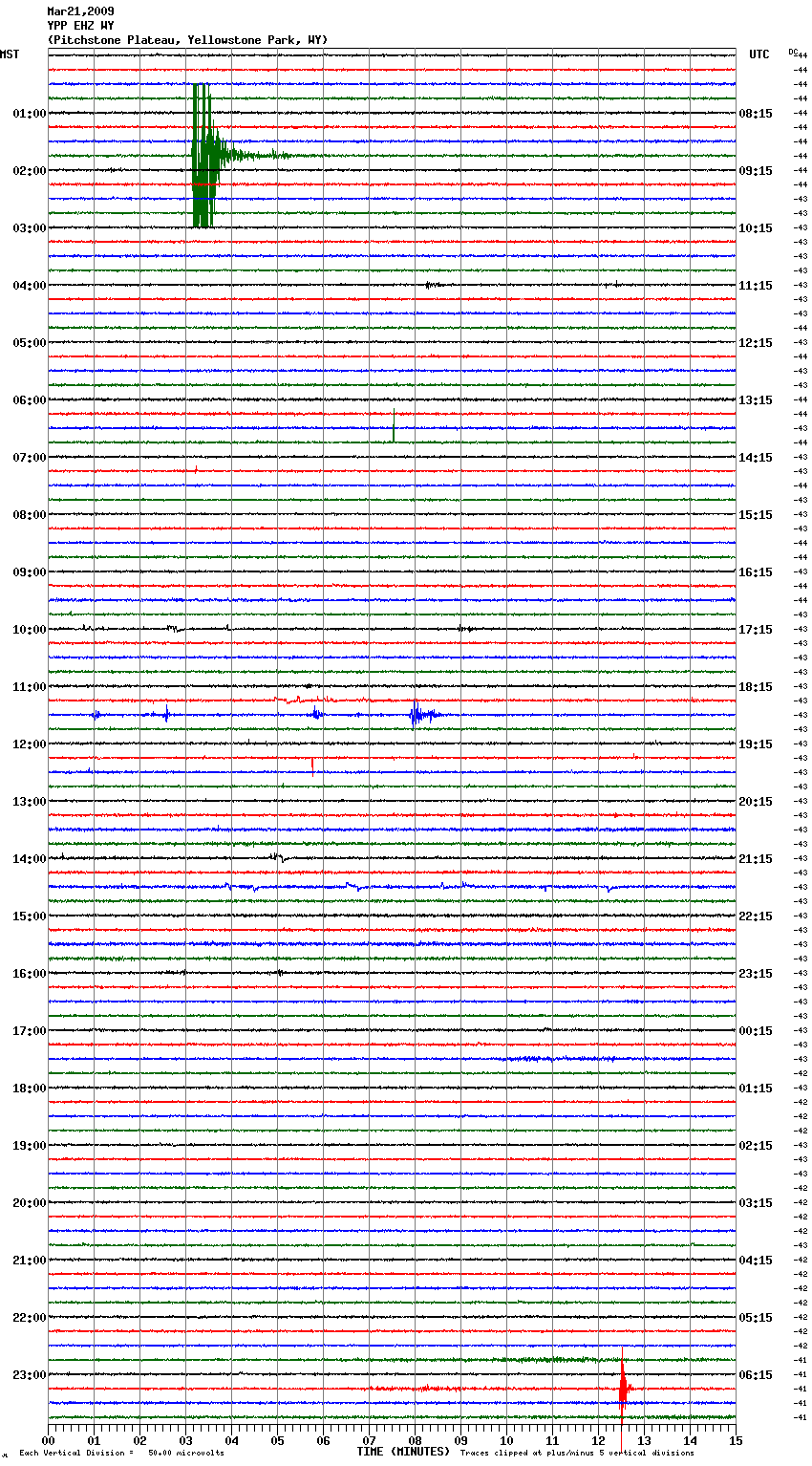
Task: Select the 21:00 MST time label
Action: pos(30,1261)
